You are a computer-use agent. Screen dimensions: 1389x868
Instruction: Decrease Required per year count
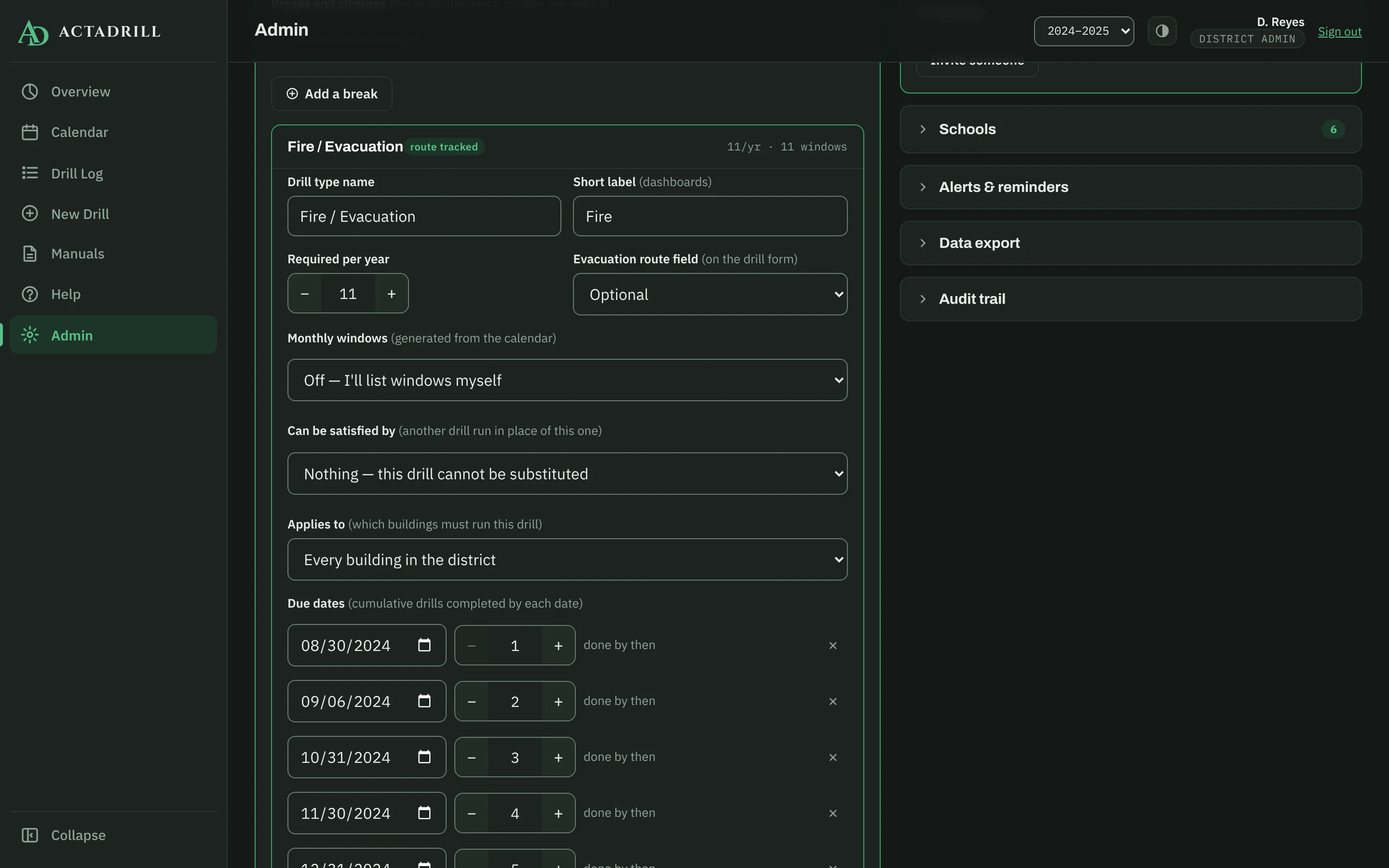pos(305,293)
